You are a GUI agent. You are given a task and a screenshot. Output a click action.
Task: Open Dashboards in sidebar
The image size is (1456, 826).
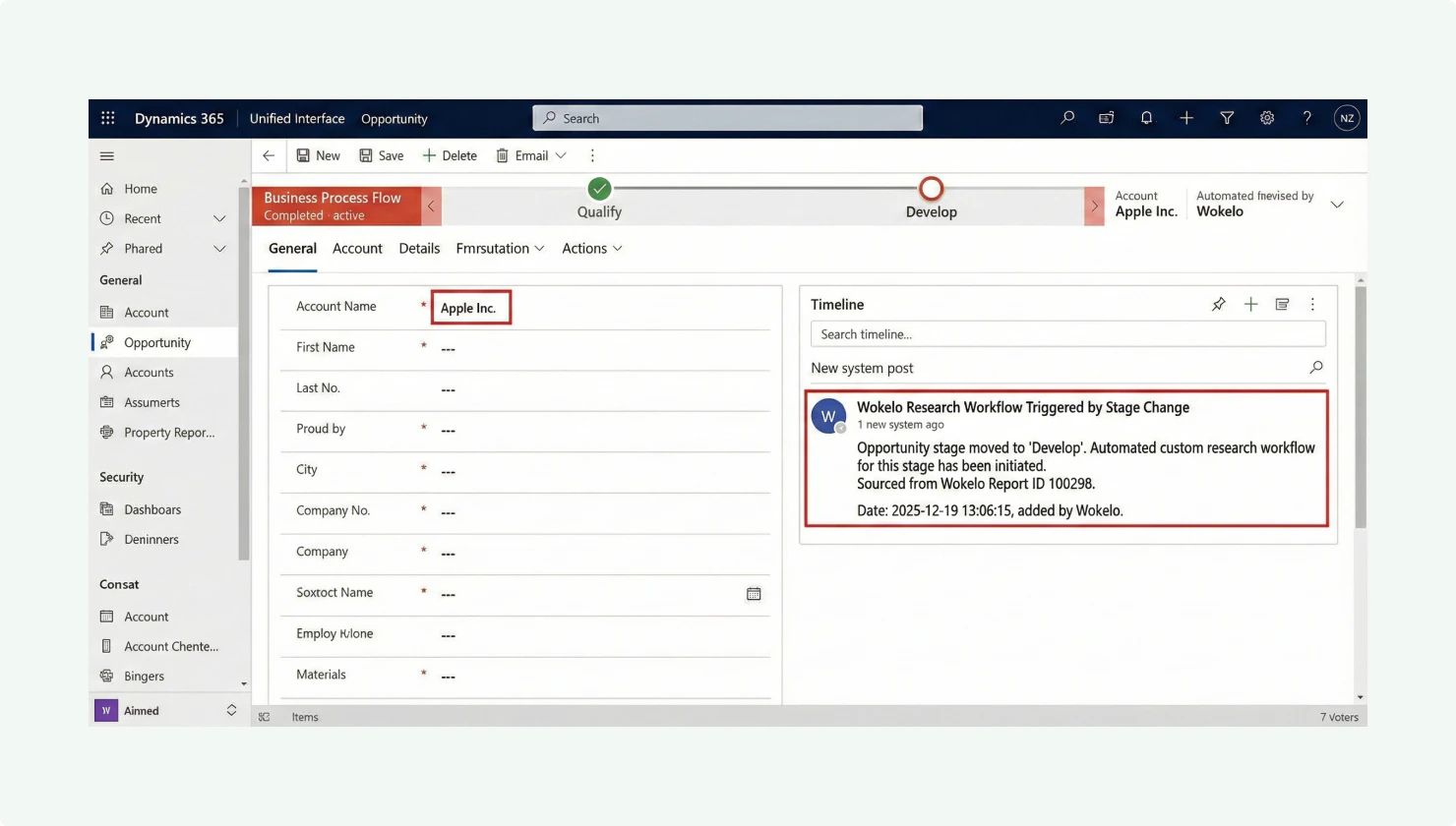point(152,509)
